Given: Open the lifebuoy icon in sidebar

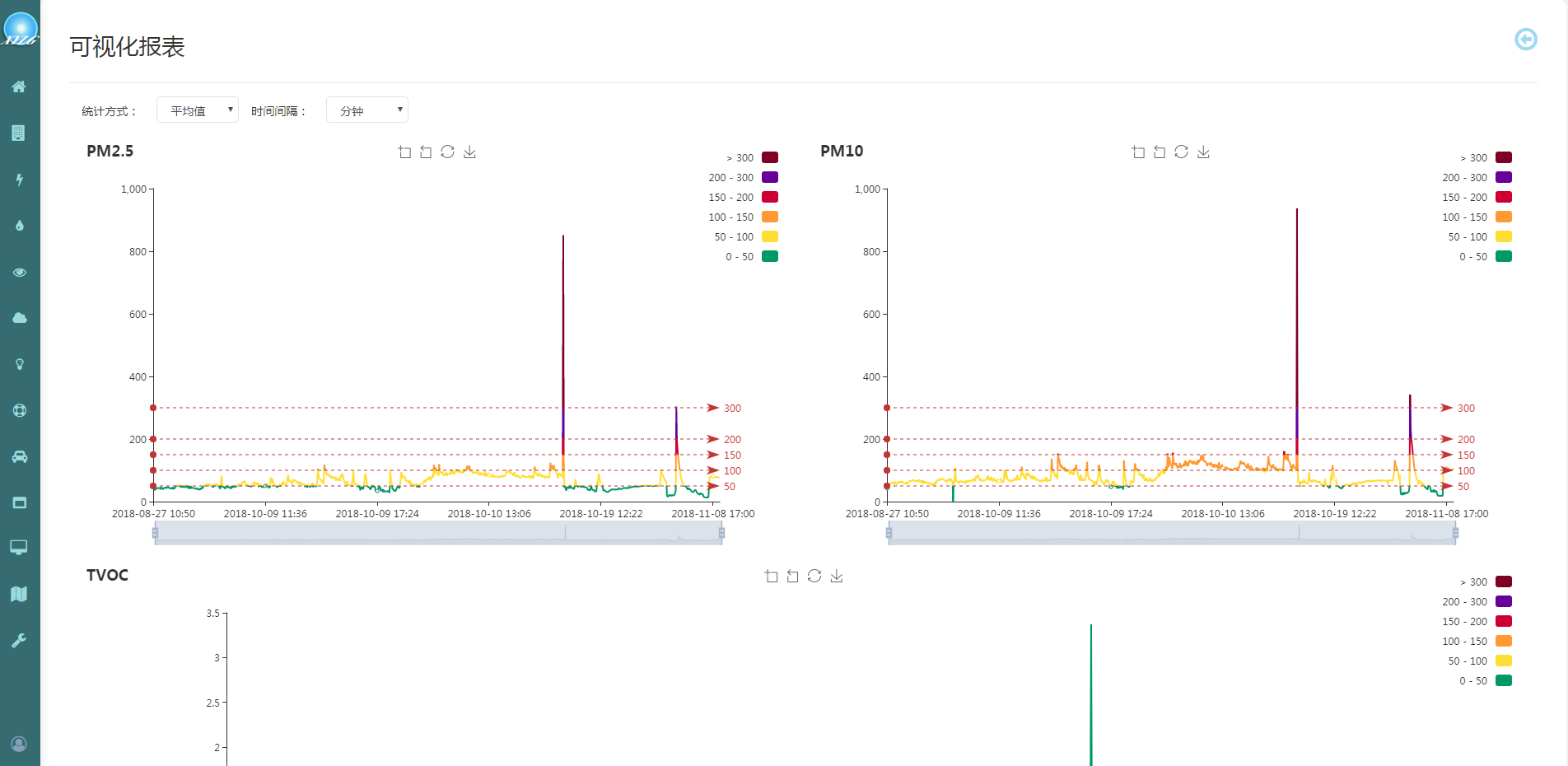Looking at the screenshot, I should tap(19, 410).
